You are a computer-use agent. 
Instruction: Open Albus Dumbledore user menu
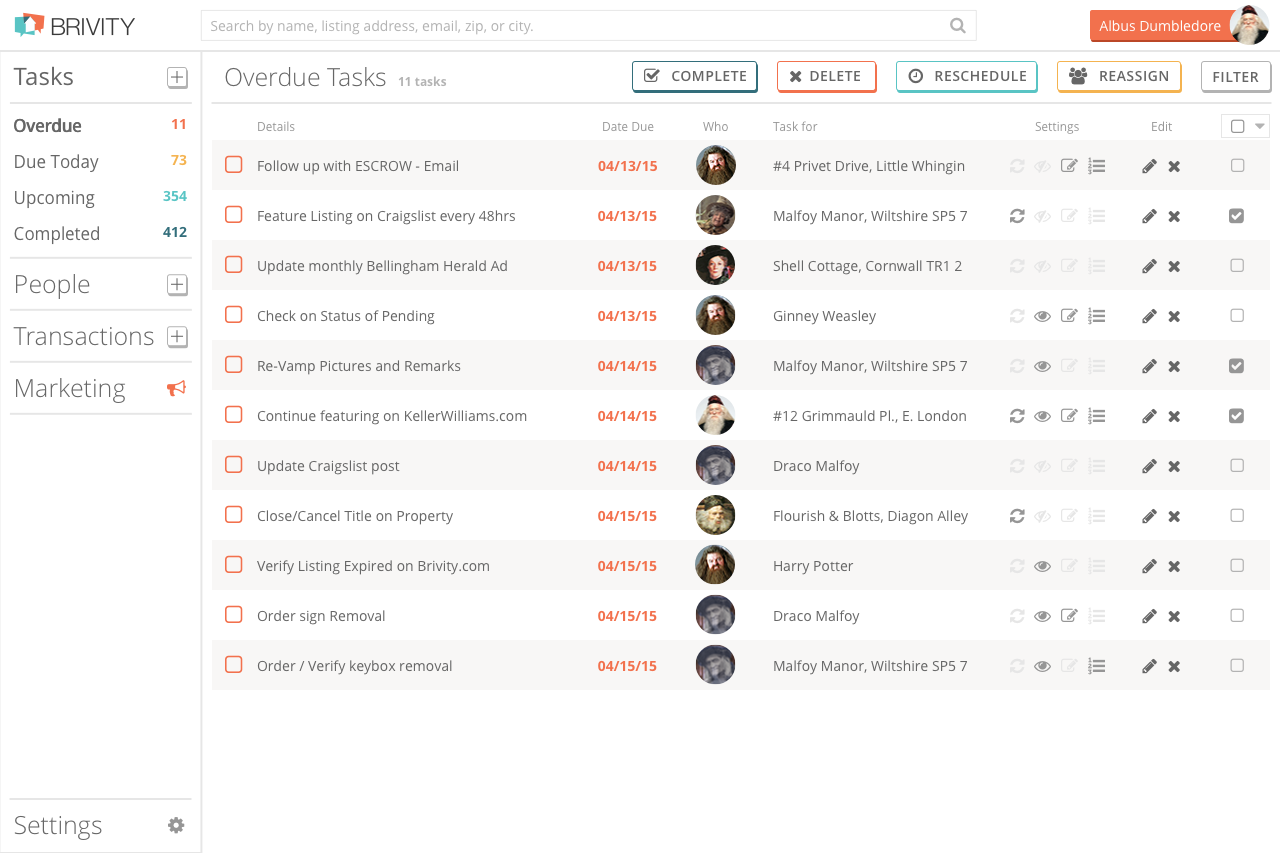click(1160, 26)
